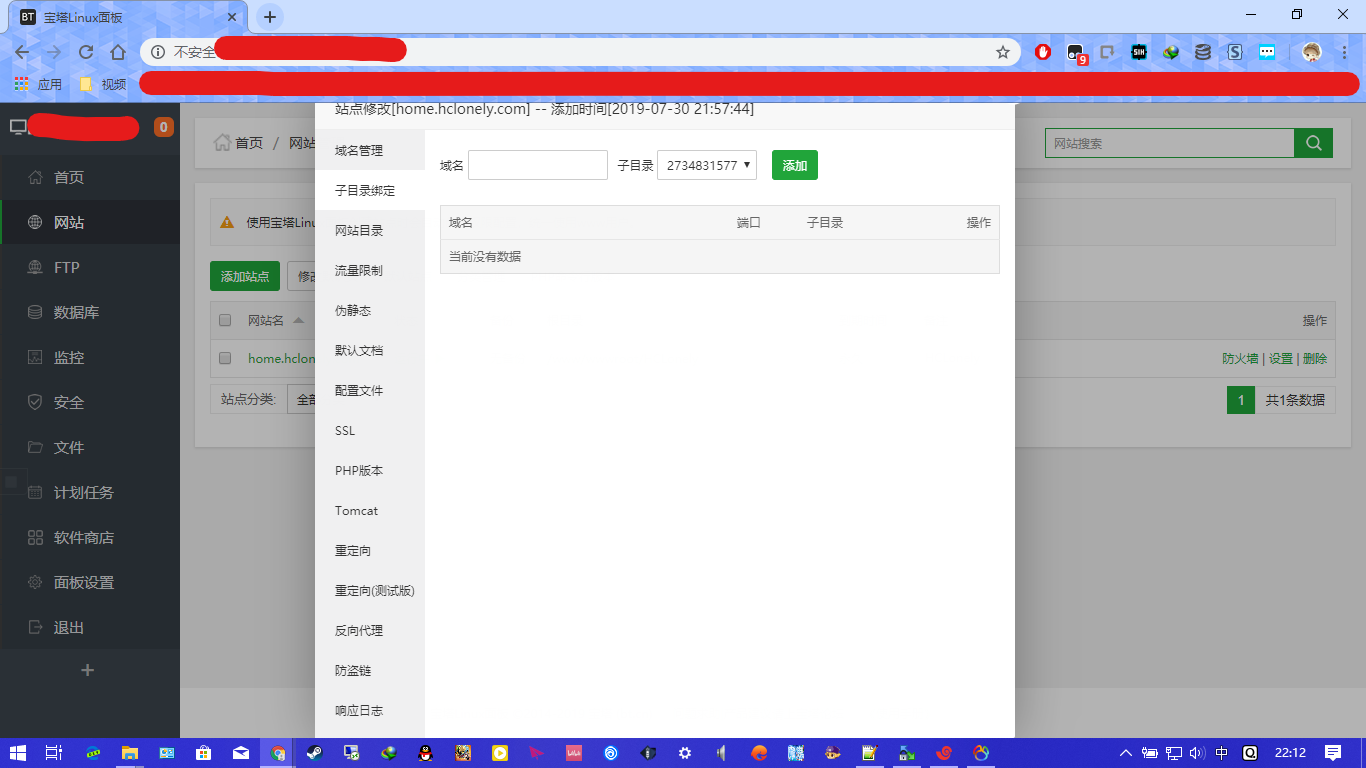Sort by 网站名 using the arrow
This screenshot has height=768, width=1366.
(298, 321)
